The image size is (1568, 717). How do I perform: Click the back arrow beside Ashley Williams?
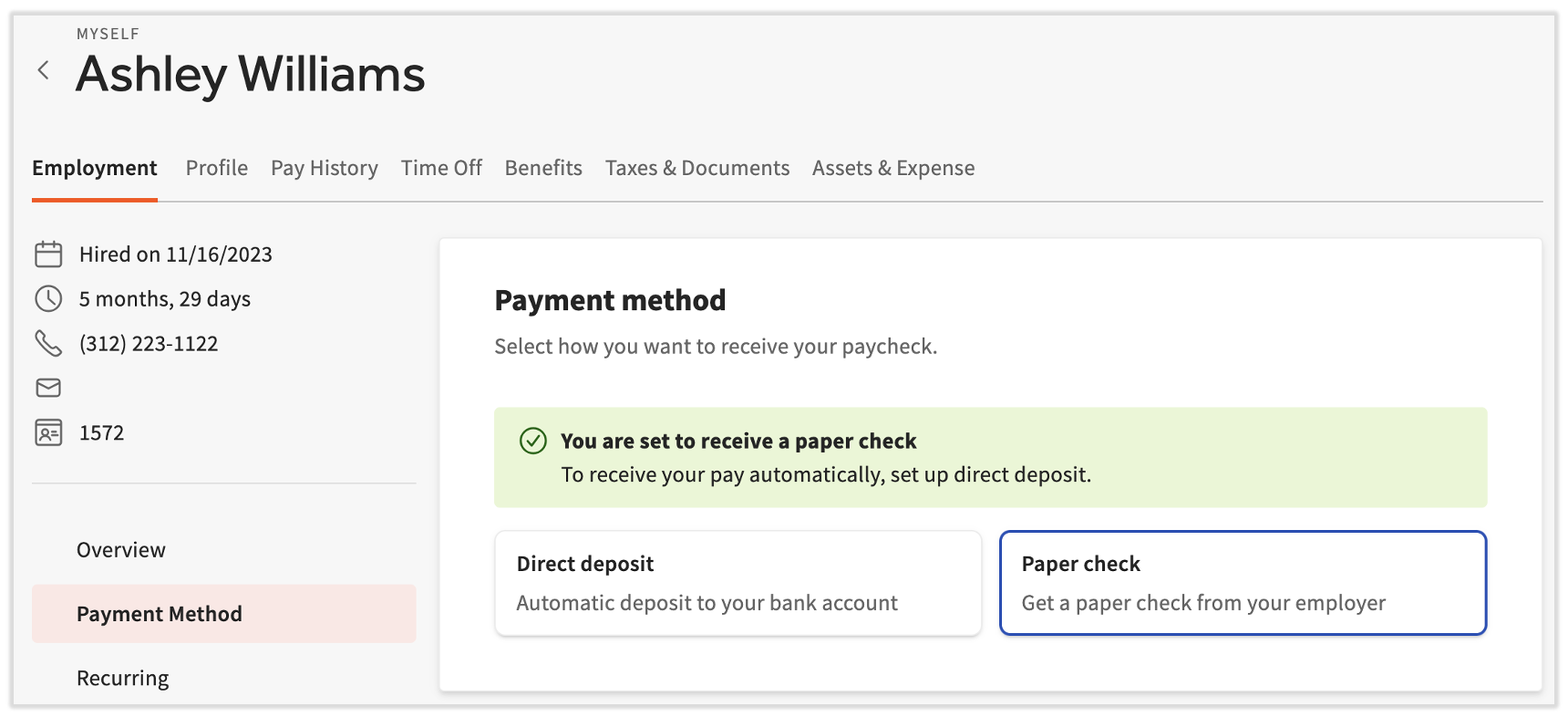(43, 70)
